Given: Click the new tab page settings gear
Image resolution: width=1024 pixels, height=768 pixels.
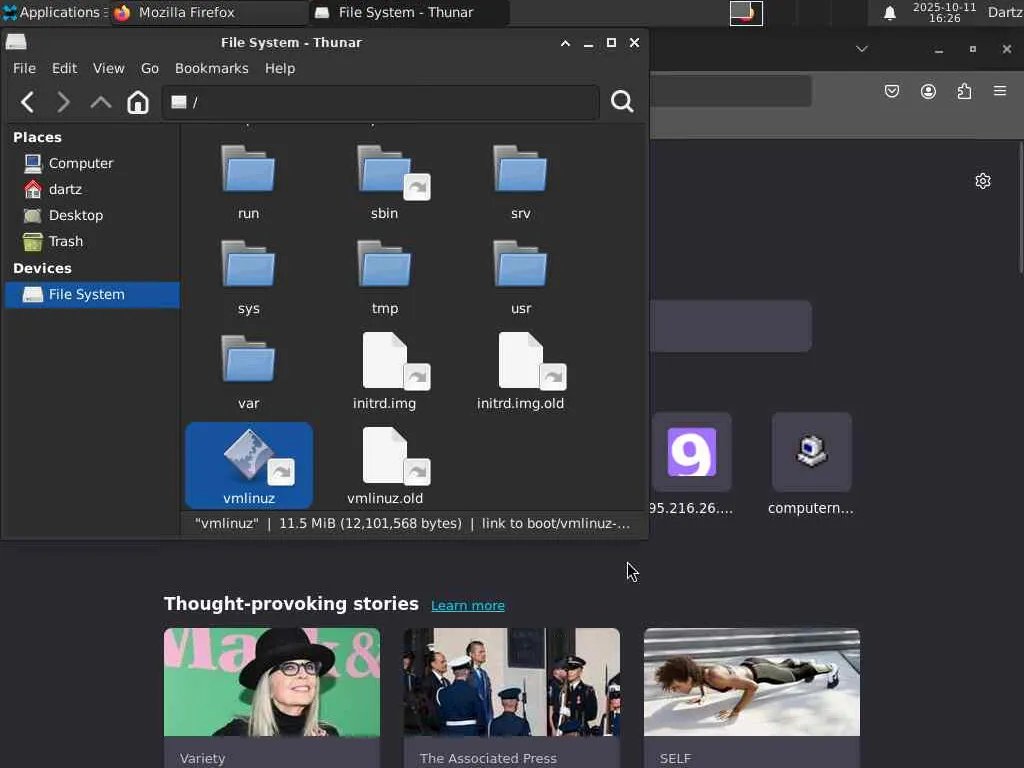Looking at the screenshot, I should coord(983,181).
